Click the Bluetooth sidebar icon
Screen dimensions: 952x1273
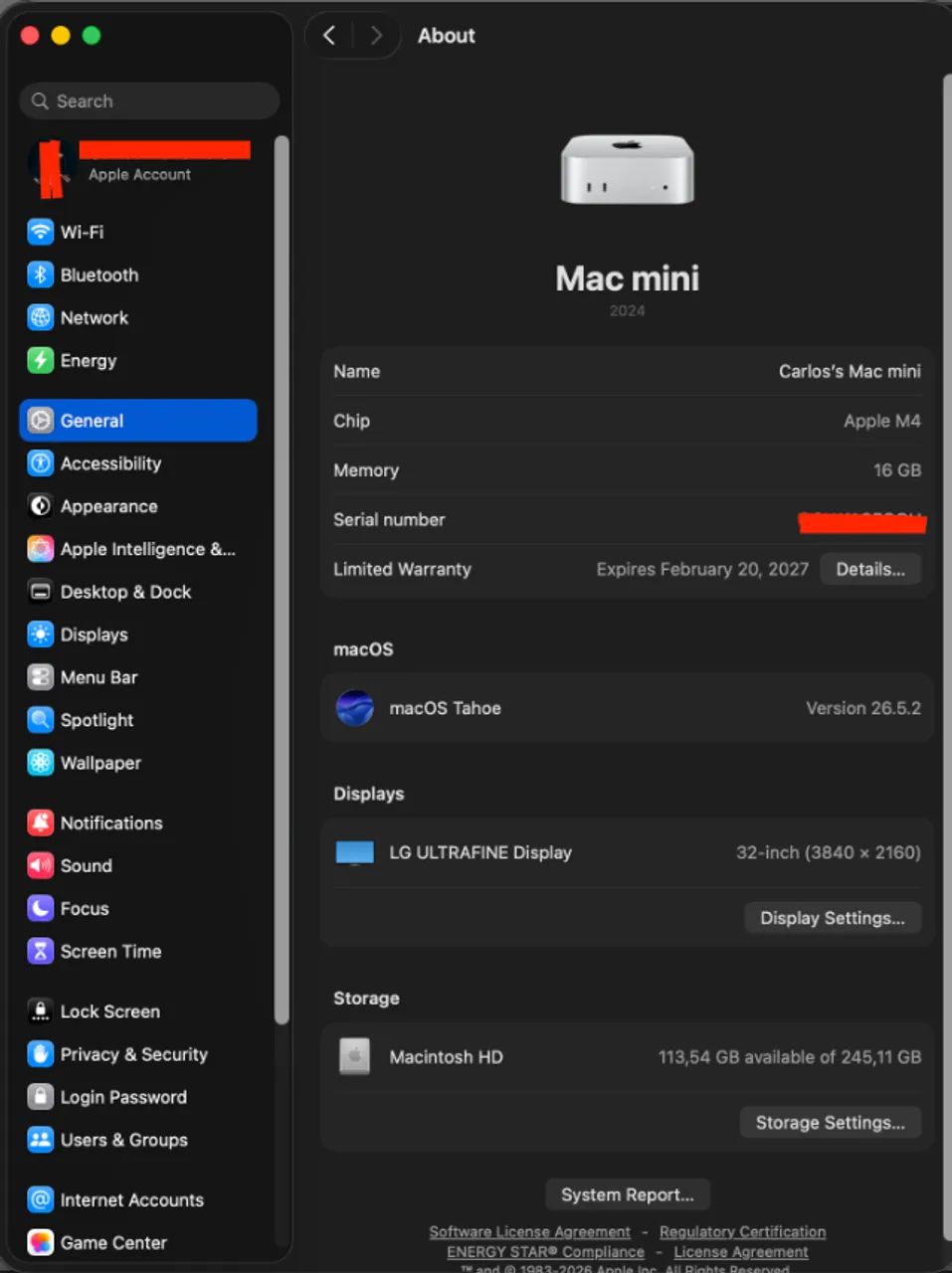click(x=40, y=274)
